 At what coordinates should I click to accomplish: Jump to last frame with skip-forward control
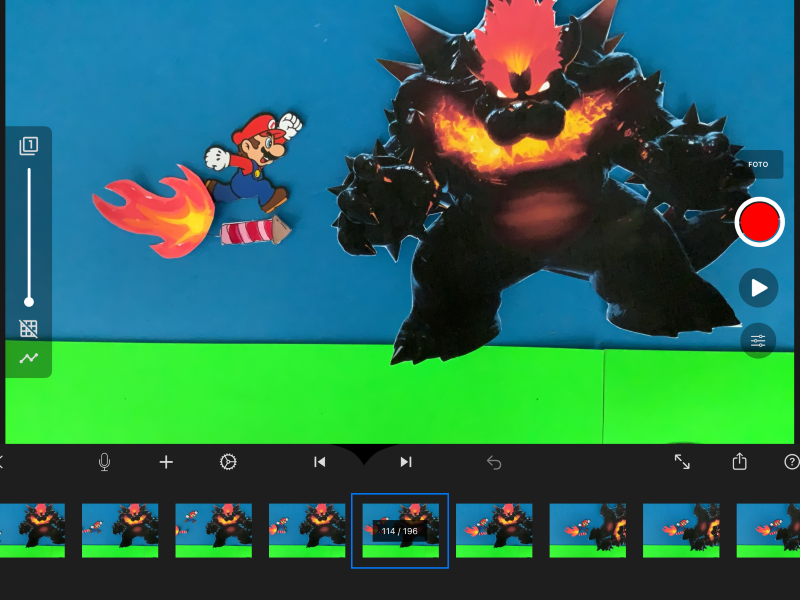(405, 462)
